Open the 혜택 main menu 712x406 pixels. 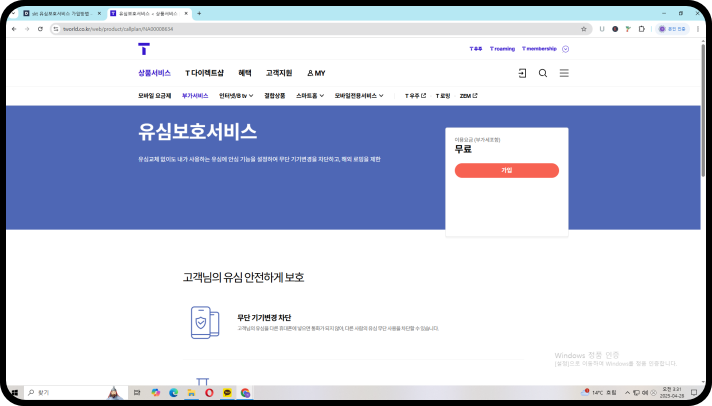[245, 73]
